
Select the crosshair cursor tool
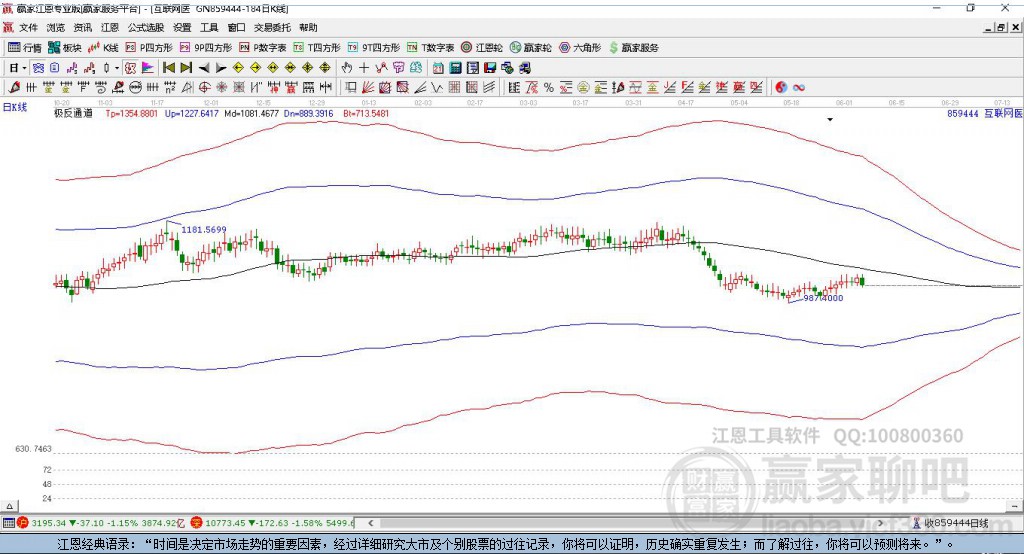click(364, 68)
